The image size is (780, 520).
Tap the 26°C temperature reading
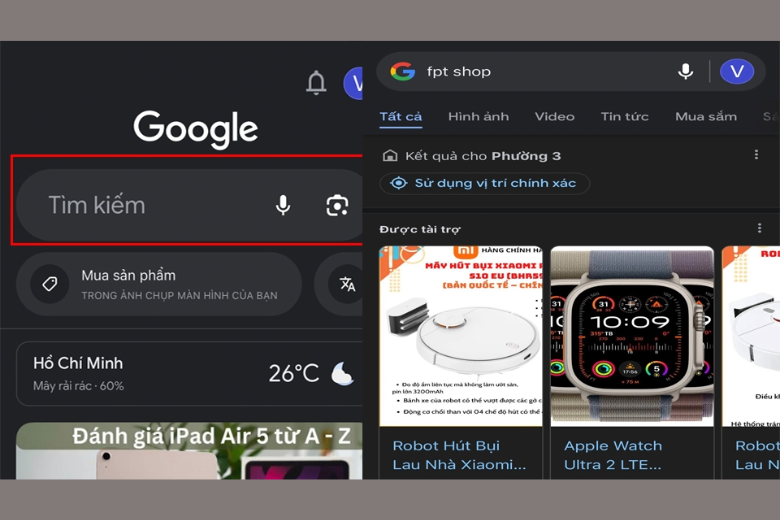[x=294, y=374]
